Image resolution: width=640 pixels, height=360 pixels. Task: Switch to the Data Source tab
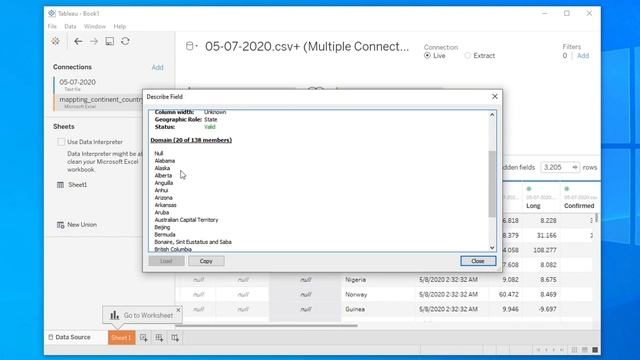click(69, 337)
